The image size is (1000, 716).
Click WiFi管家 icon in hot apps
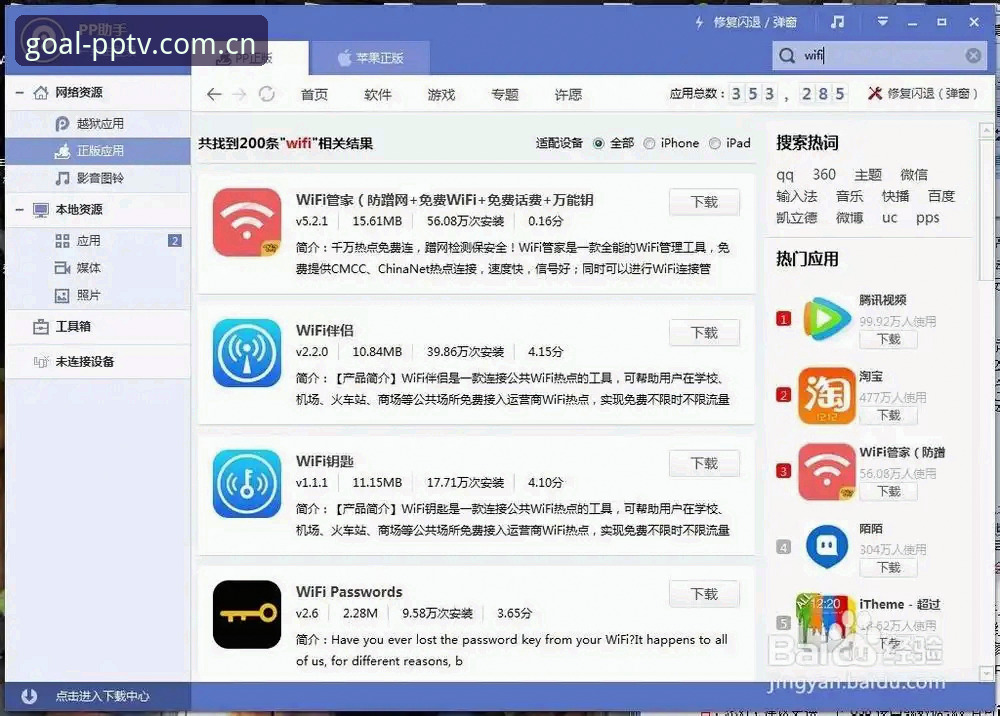(827, 472)
